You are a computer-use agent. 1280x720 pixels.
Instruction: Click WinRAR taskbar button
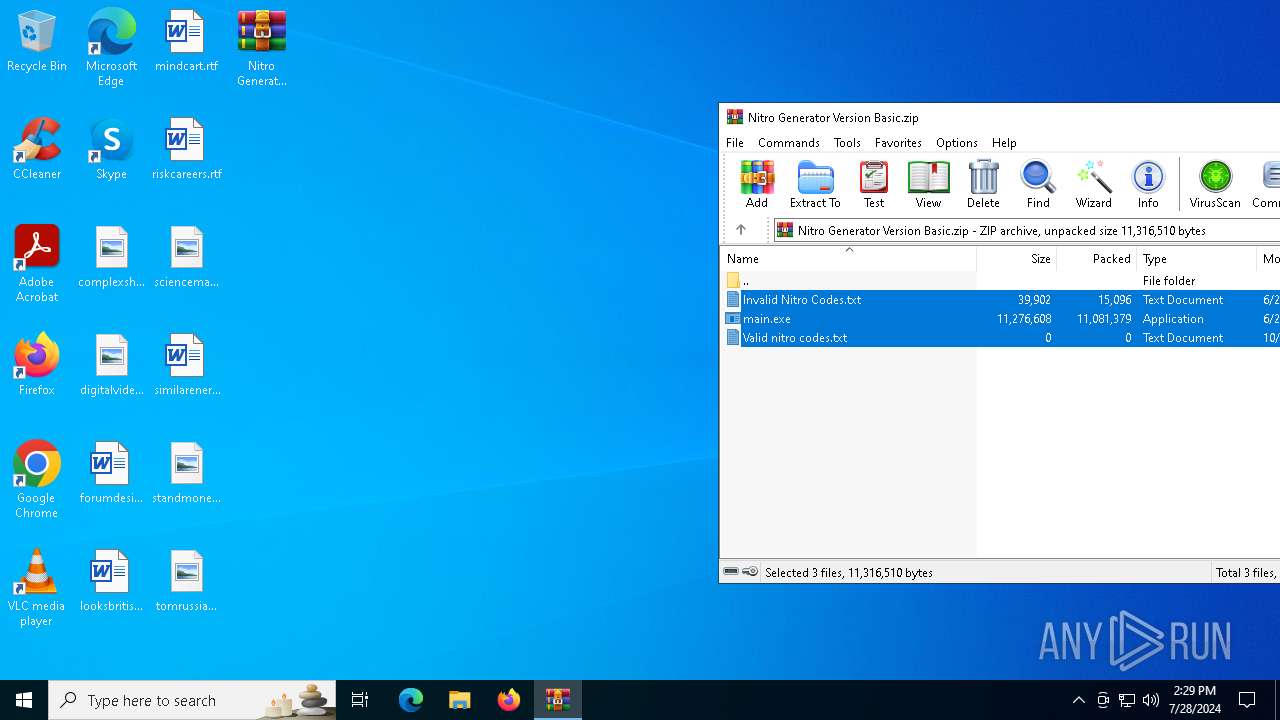coord(558,700)
